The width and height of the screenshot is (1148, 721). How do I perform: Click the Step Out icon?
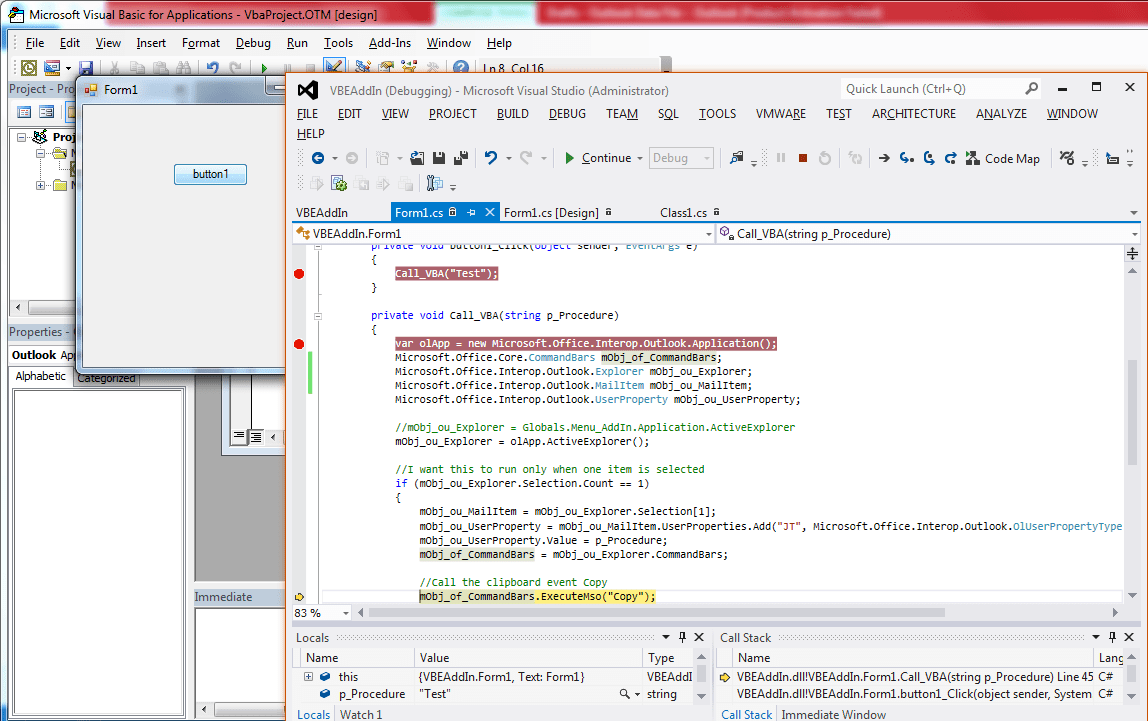click(x=950, y=158)
